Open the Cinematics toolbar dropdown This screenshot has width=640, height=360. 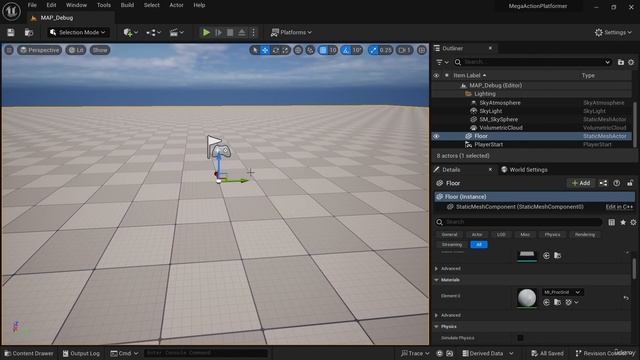[x=177, y=32]
